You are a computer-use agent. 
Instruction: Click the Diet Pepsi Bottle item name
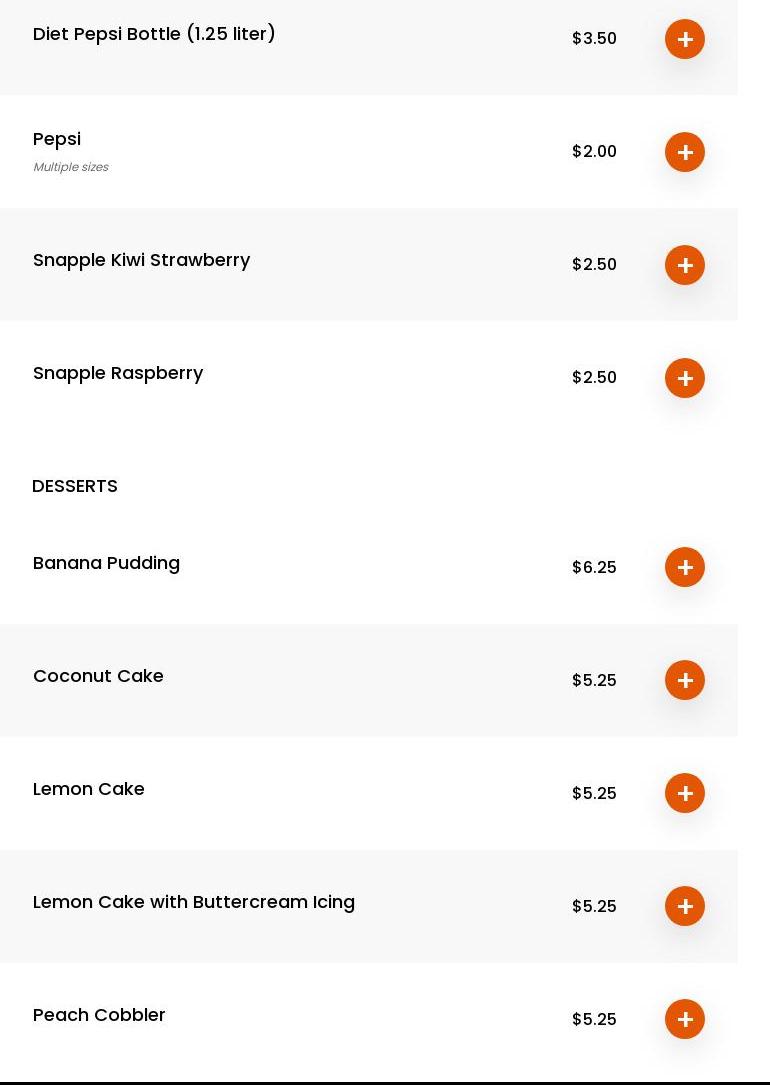coord(154,34)
